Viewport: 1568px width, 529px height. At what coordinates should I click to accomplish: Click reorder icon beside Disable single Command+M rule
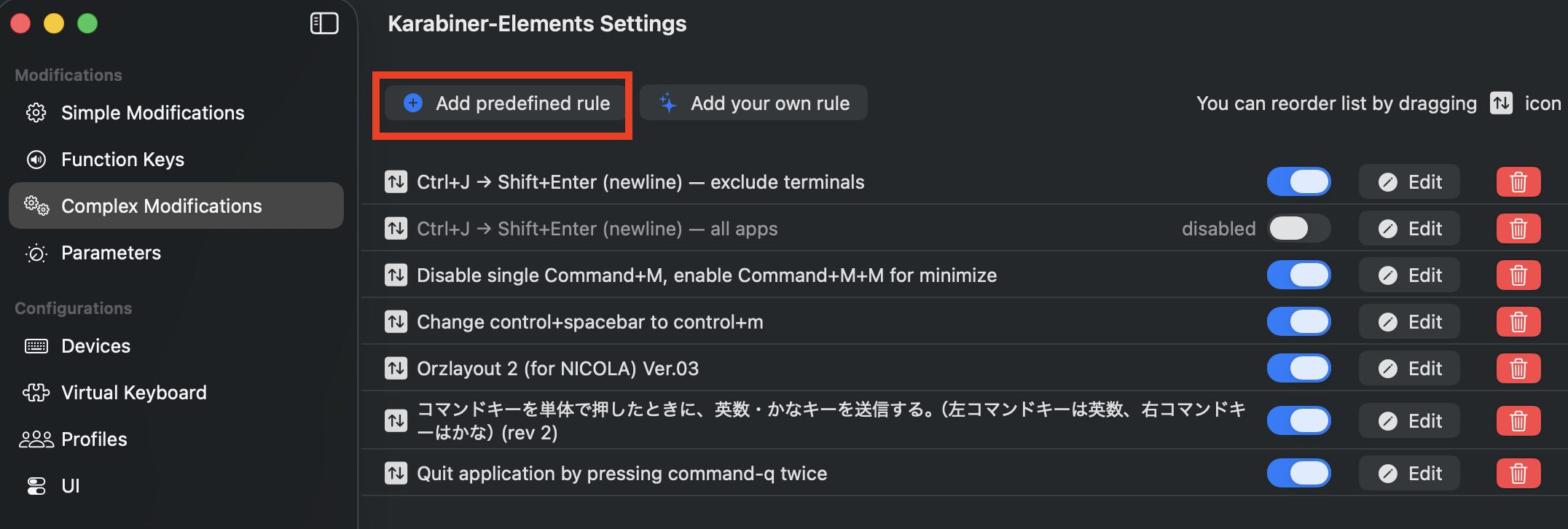click(x=396, y=275)
